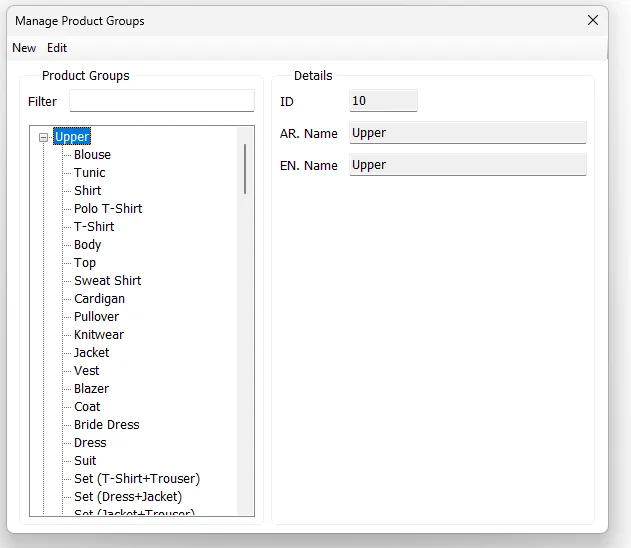
Task: Choose the Jacket tree item
Action: pyautogui.click(x=91, y=353)
